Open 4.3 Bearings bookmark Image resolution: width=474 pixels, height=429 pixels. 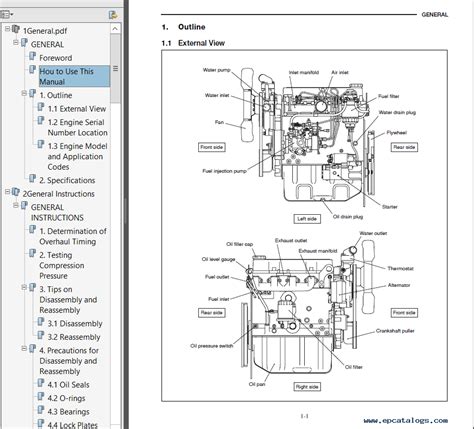(x=68, y=412)
